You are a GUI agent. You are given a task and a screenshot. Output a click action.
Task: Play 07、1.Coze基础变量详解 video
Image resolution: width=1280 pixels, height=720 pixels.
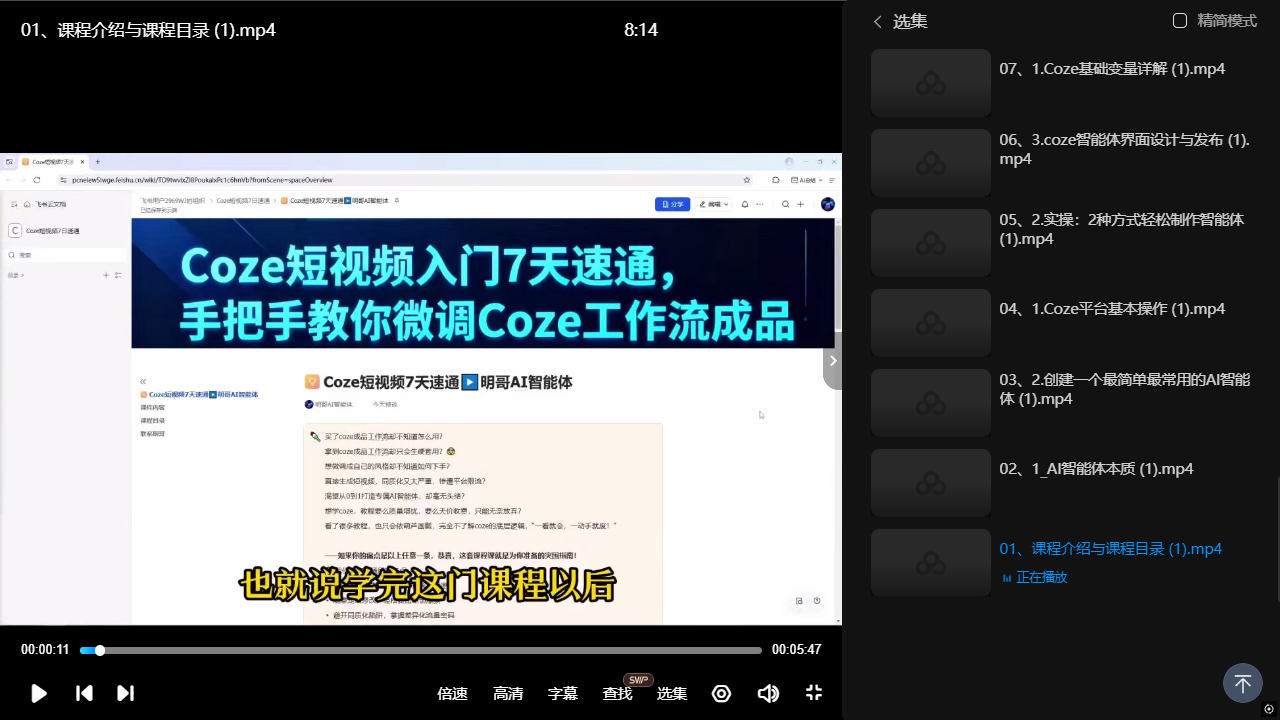[x=1112, y=69]
